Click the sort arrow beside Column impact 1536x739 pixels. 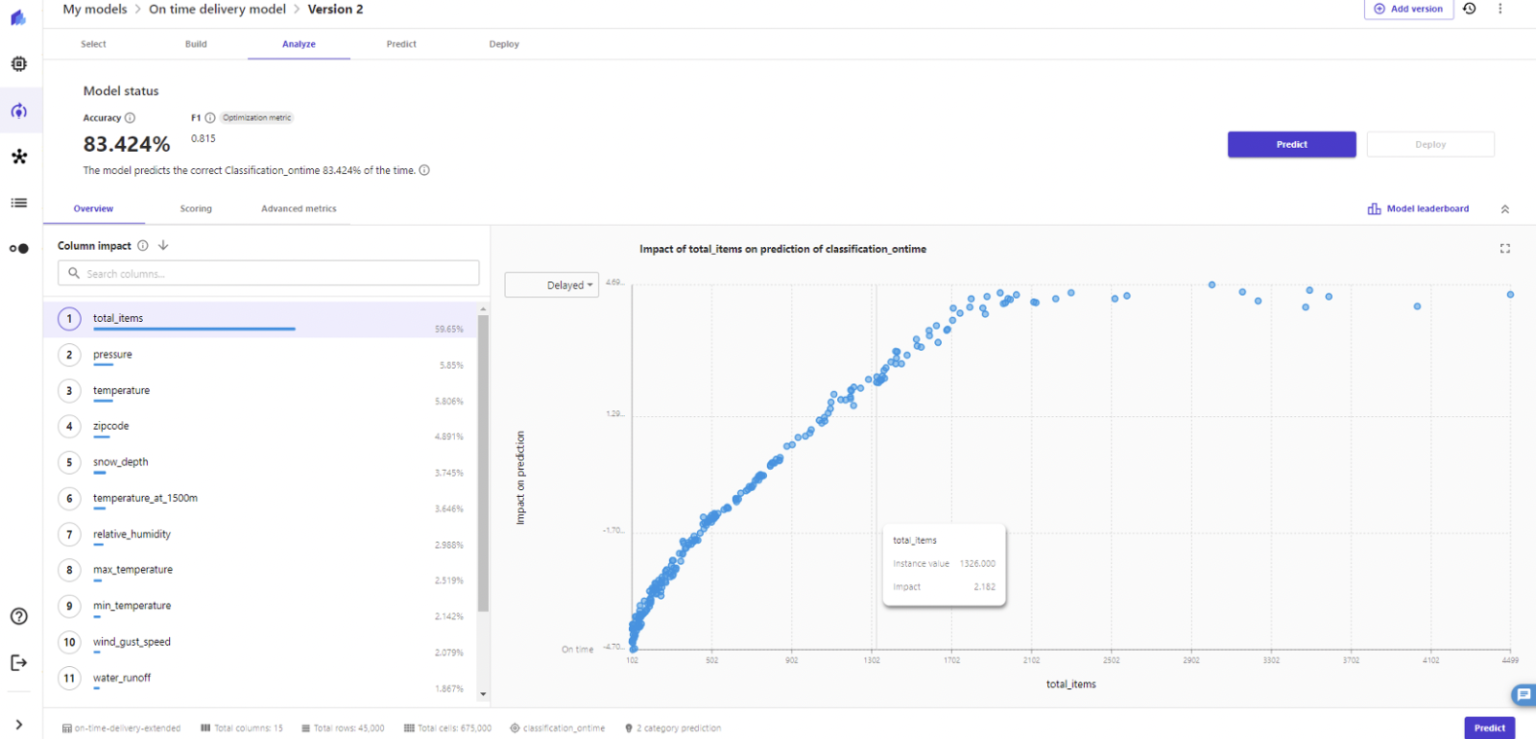point(163,246)
